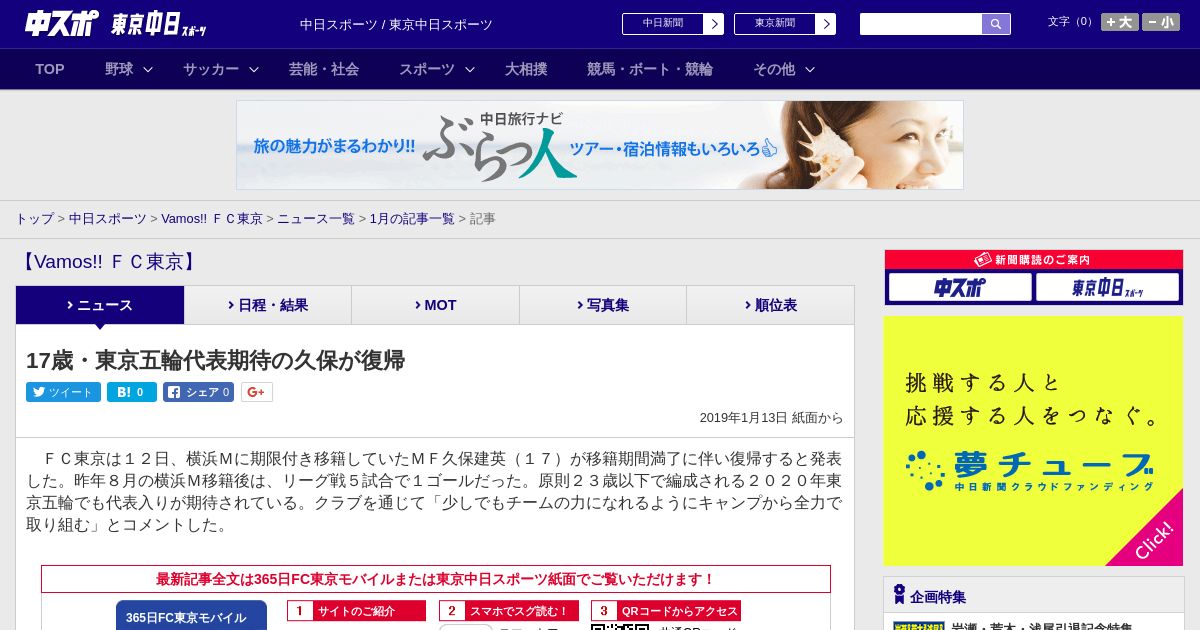Go to ニュース一覧 breadcrumb link

316,219
